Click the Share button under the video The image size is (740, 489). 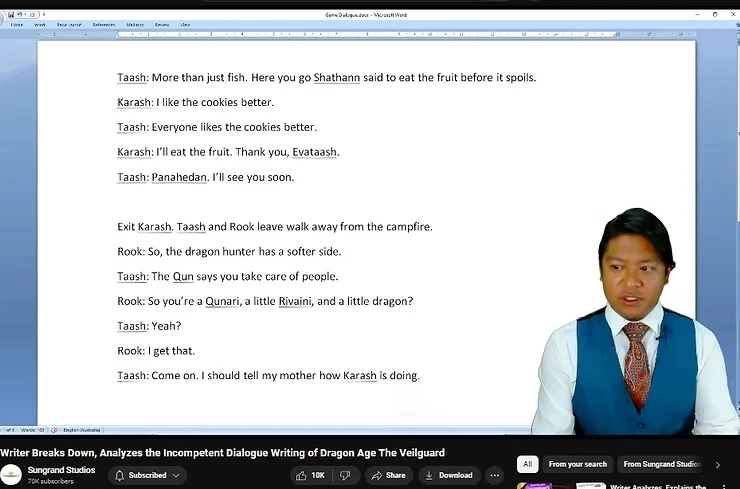tap(389, 475)
